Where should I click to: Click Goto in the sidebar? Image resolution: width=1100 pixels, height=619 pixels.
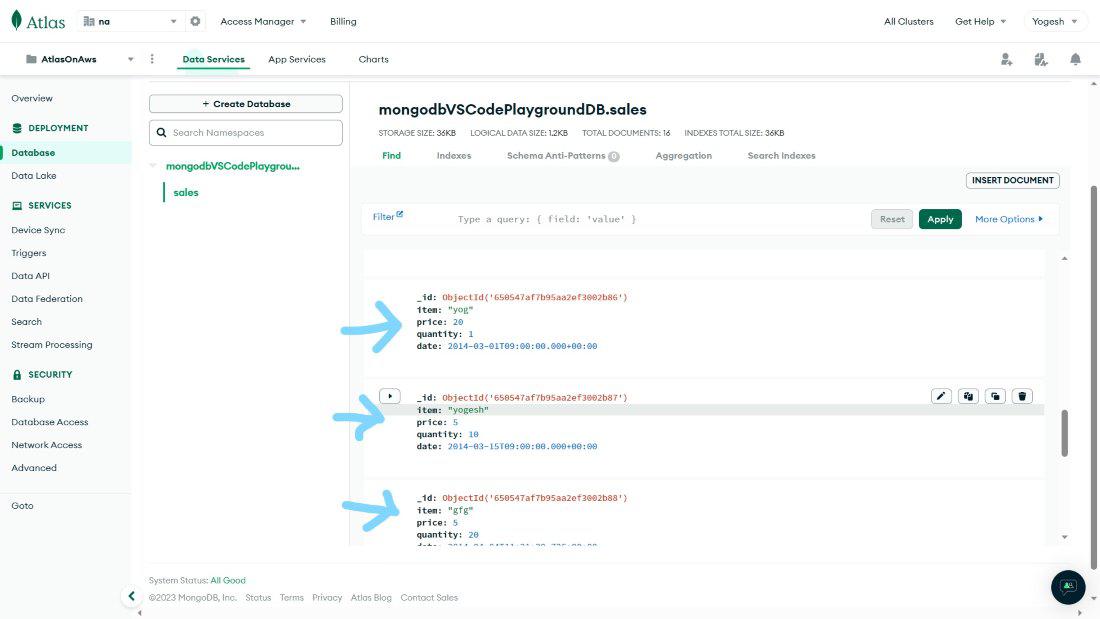coord(22,505)
